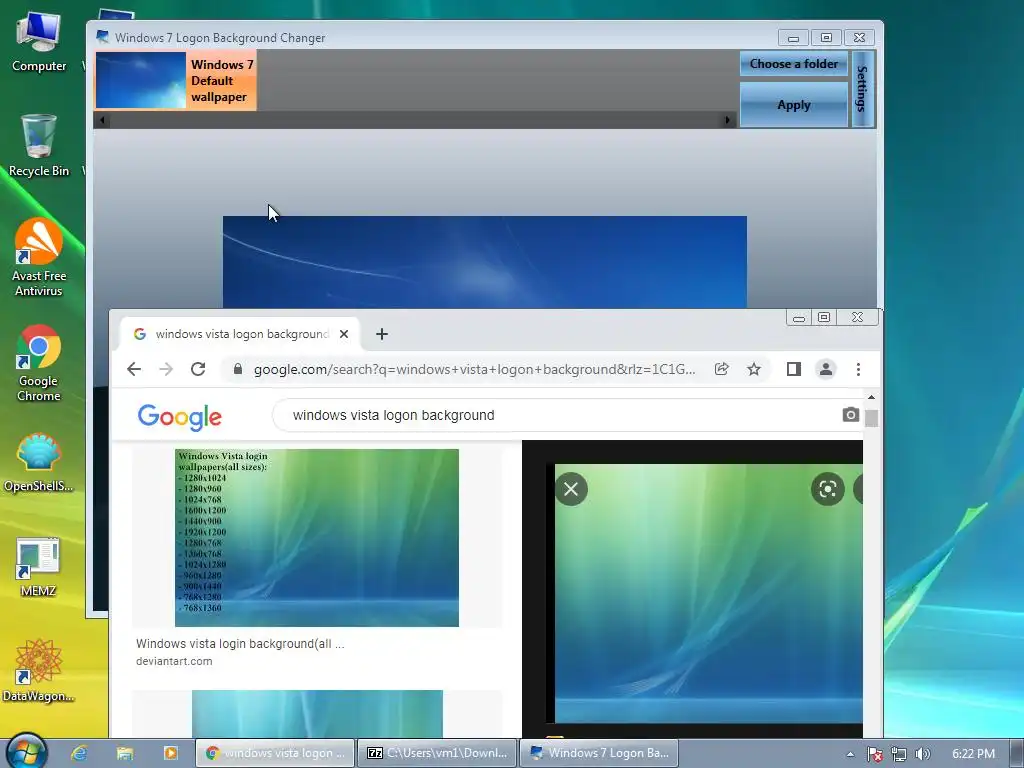Click the Windows Start orb
Image resolution: width=1024 pixels, height=768 pixels.
click(x=27, y=751)
